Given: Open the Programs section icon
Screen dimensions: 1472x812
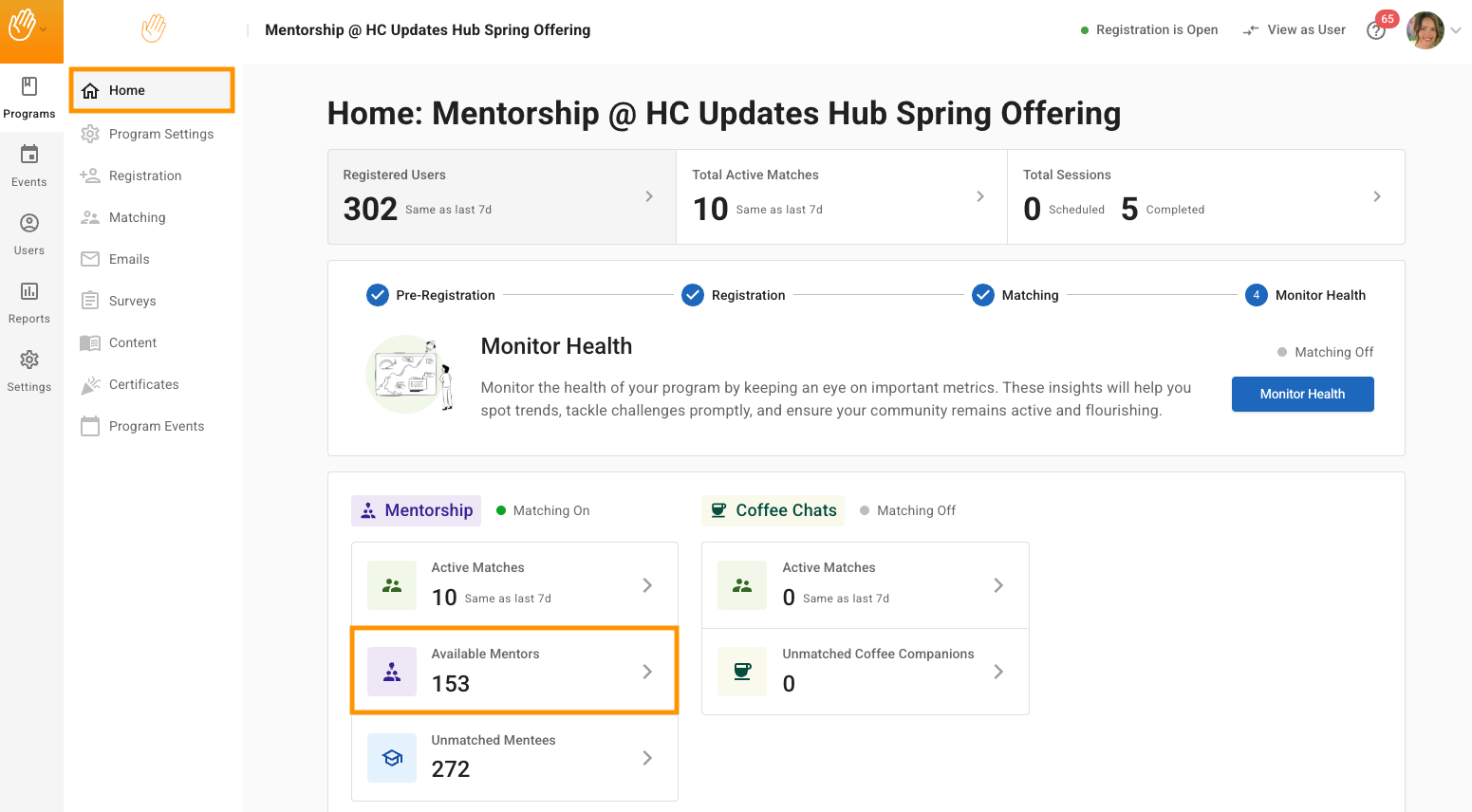Looking at the screenshot, I should click(29, 87).
